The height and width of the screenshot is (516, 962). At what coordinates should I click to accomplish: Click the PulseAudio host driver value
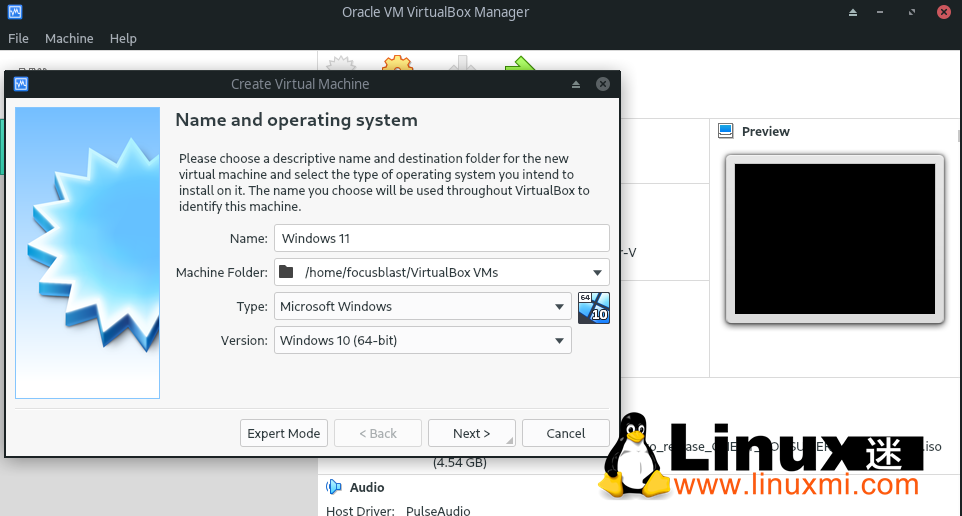[x=438, y=510]
